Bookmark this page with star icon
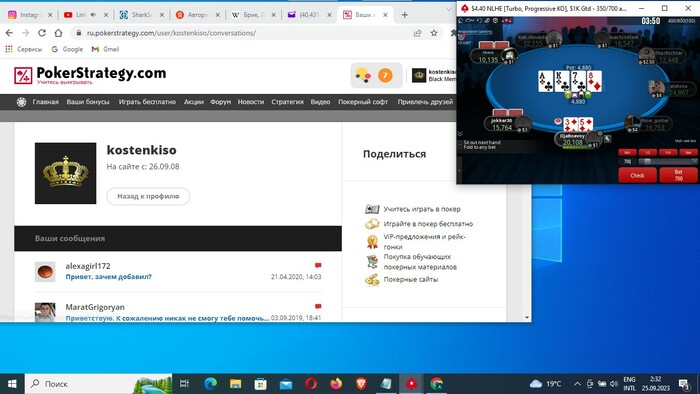The image size is (700, 394). tap(434, 33)
